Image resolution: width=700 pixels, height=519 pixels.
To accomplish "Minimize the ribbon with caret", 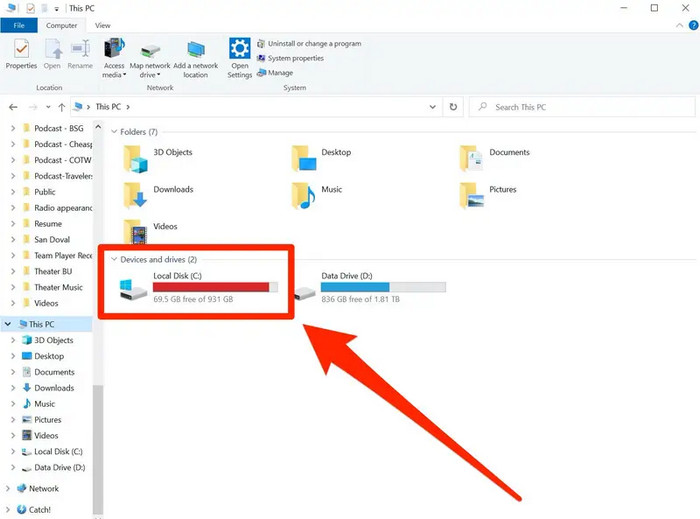I will [679, 25].
